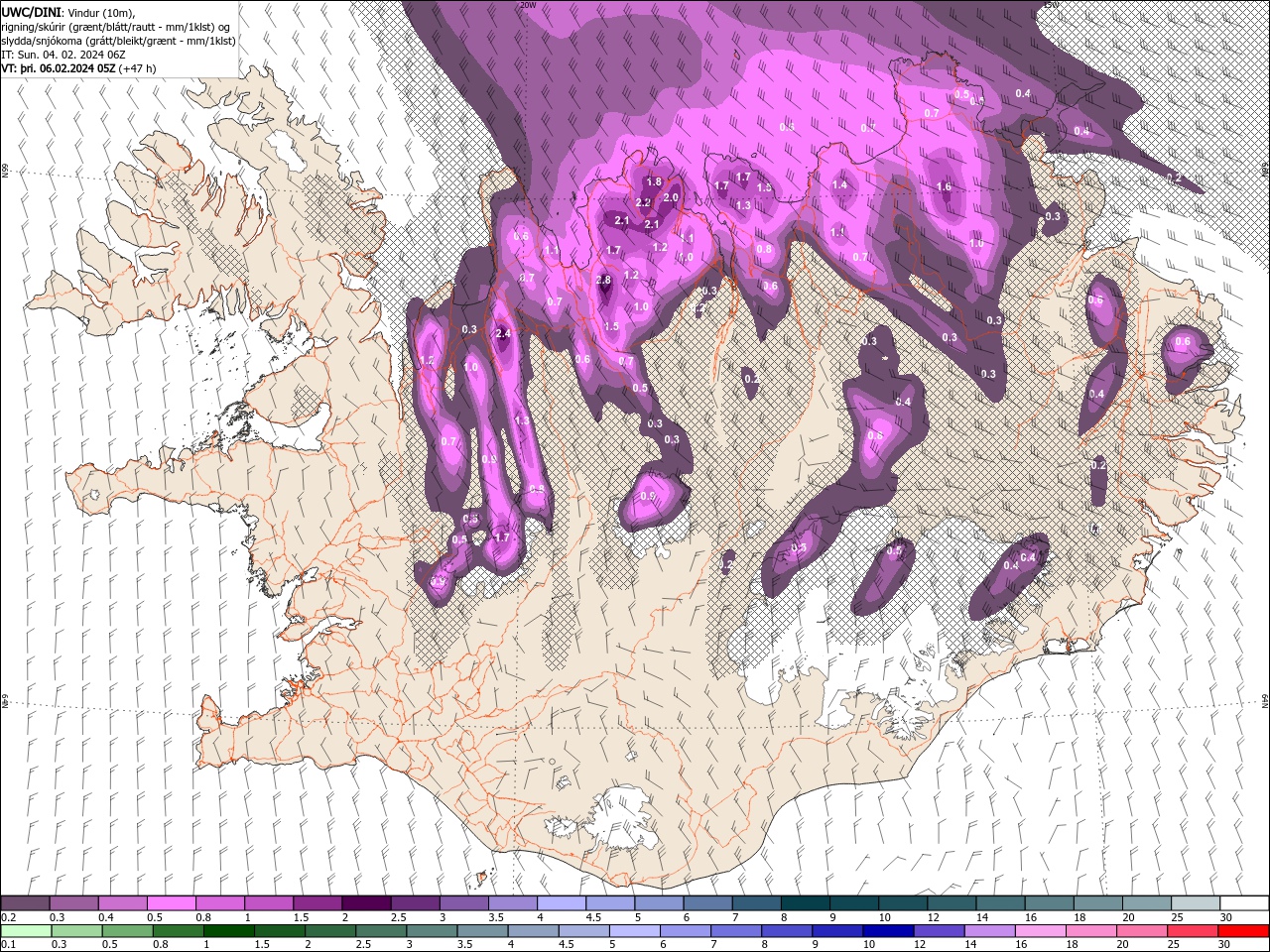This screenshot has height=952, width=1270.
Task: Click the dark navy rain legend swatch at 10
Action: [x=887, y=930]
